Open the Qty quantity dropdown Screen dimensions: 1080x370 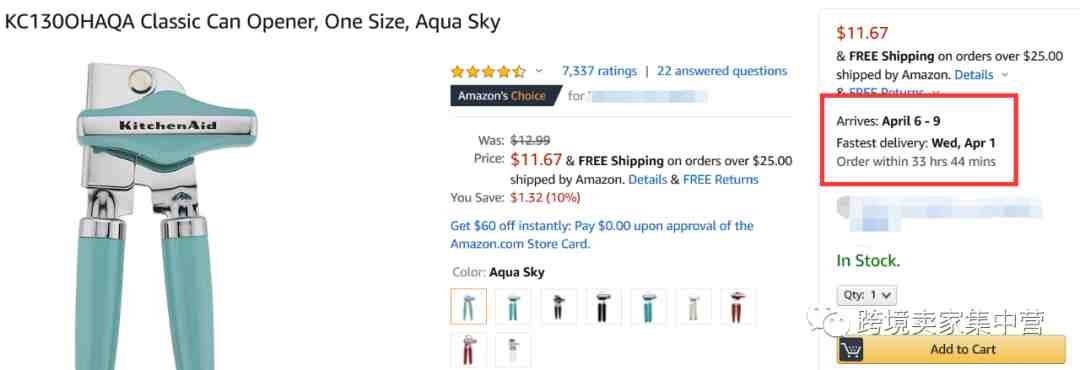(x=866, y=295)
